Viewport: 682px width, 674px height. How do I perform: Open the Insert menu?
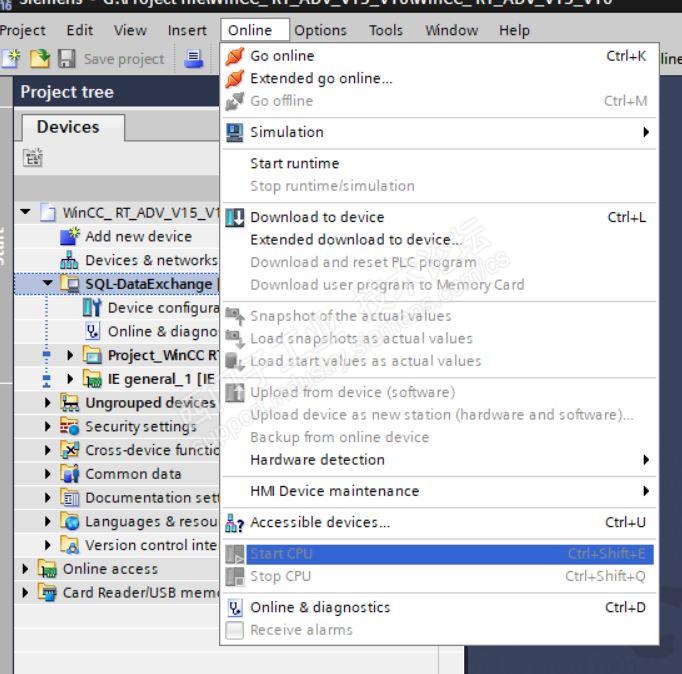(x=187, y=30)
